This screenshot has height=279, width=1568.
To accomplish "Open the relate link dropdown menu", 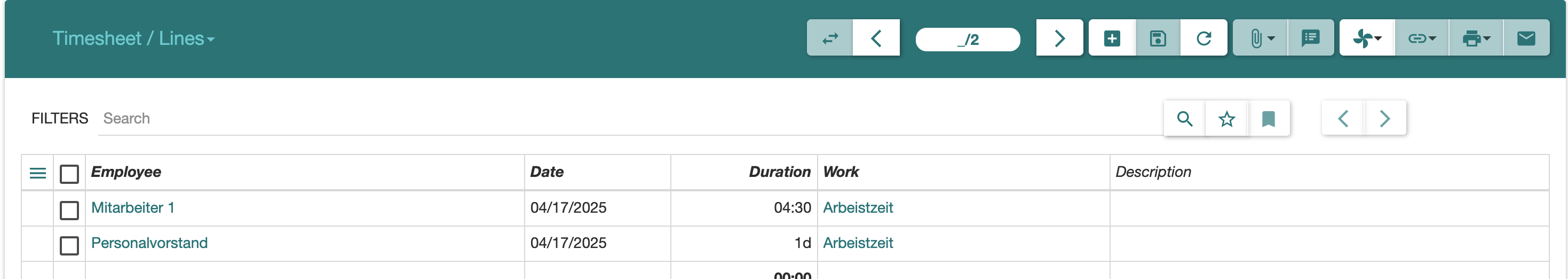I will click(1422, 38).
